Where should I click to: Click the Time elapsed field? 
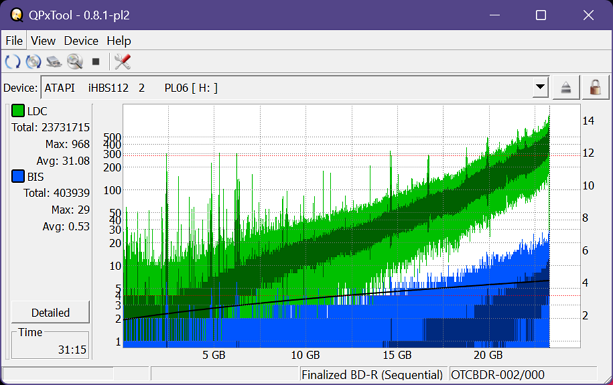tap(50, 345)
